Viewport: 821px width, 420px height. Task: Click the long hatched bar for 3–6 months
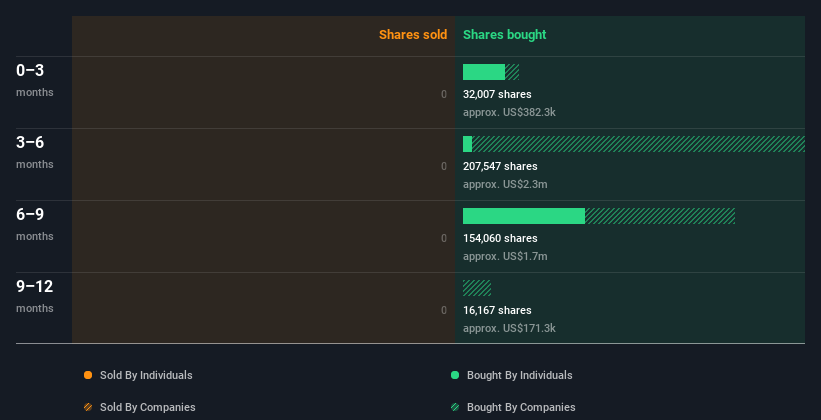coord(638,144)
